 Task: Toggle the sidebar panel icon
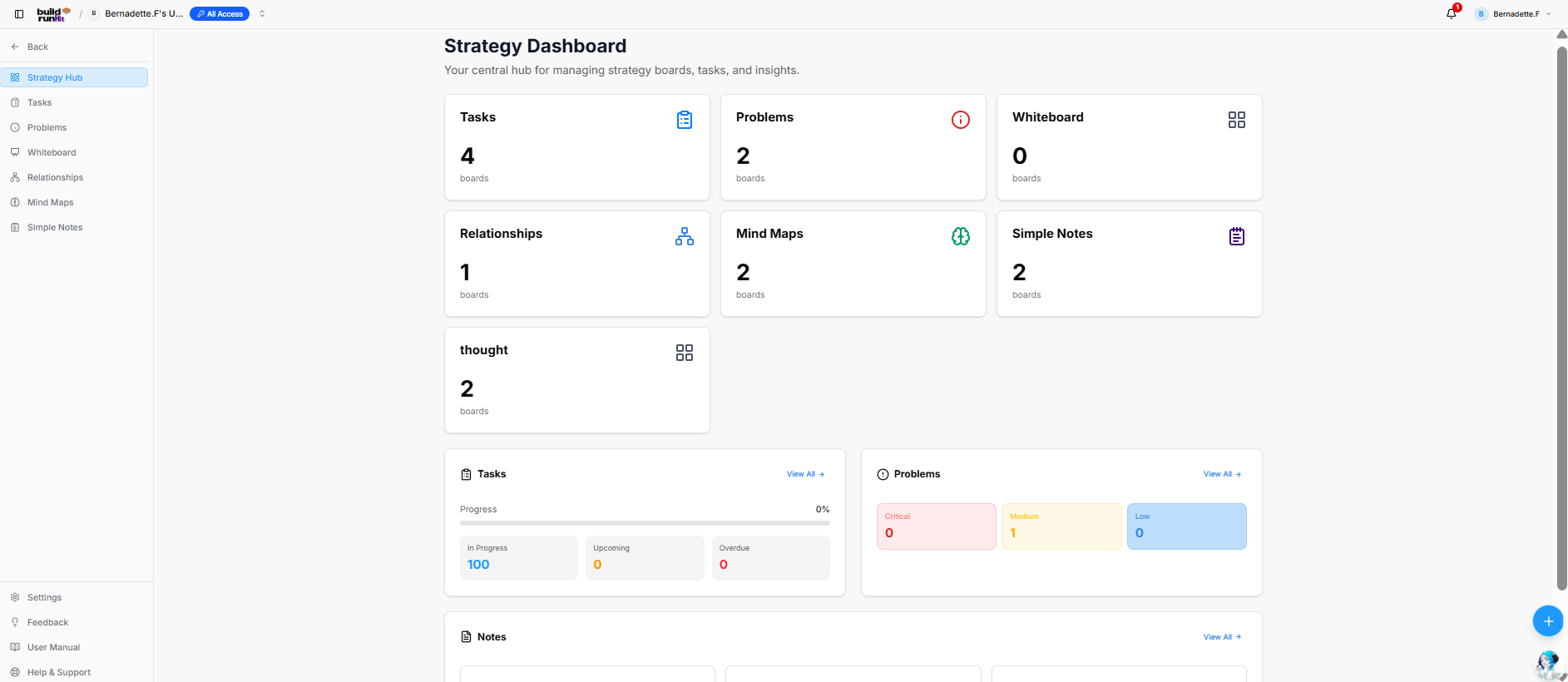coord(19,14)
